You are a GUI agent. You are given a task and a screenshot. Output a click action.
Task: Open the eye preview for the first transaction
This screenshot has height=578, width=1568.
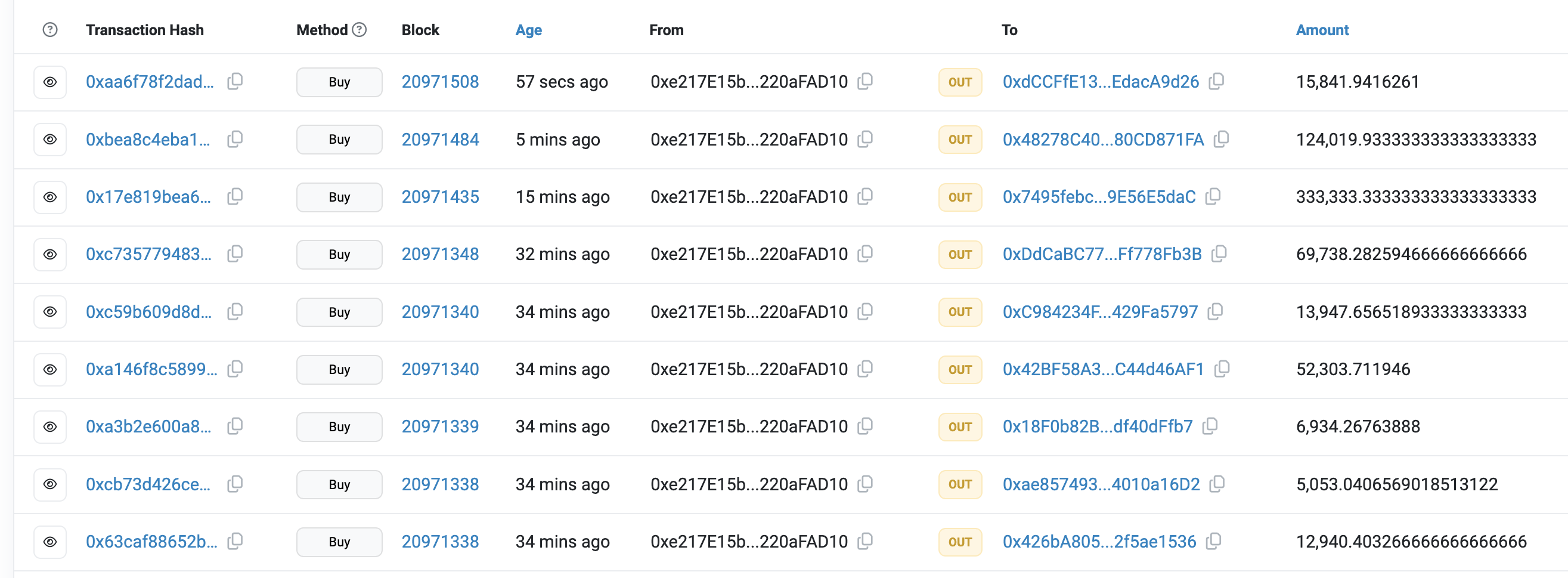point(49,82)
